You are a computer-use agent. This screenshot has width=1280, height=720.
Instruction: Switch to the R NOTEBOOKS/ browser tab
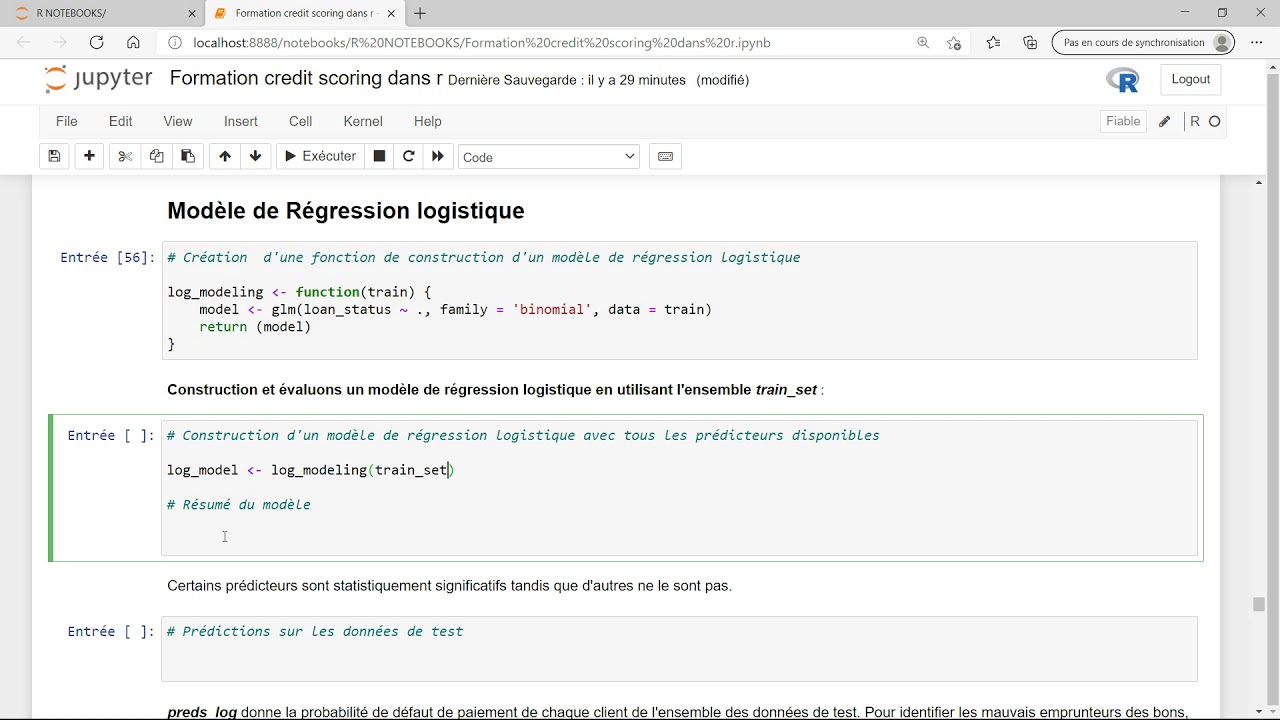point(106,13)
